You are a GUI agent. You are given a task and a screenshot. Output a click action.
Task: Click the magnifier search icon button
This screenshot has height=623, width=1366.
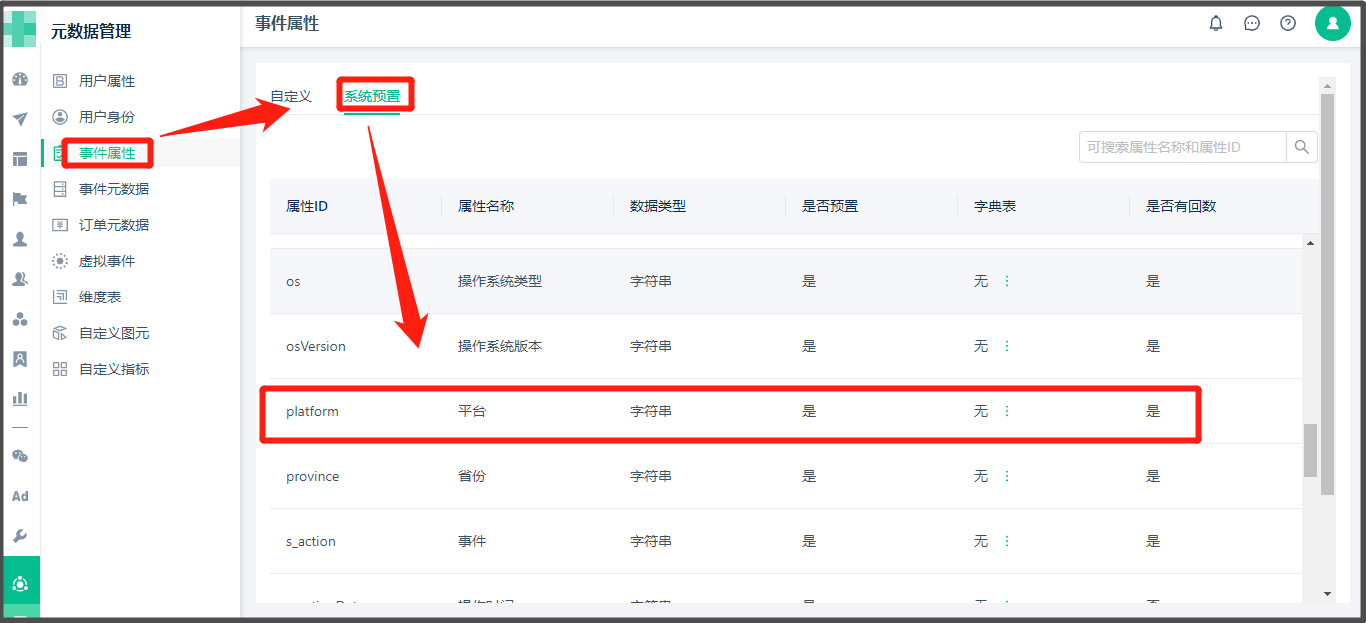click(1301, 147)
